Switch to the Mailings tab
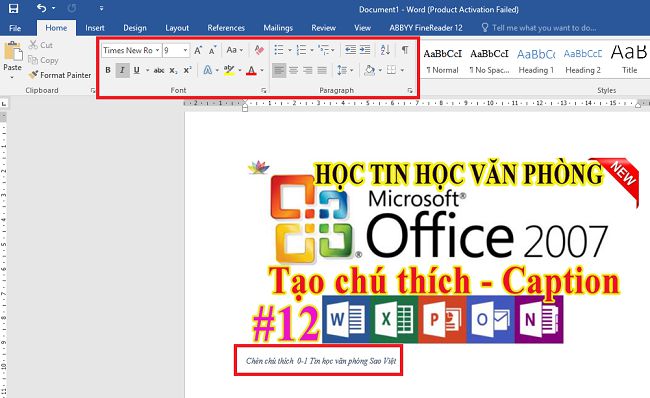The width and height of the screenshot is (650, 398). [278, 28]
